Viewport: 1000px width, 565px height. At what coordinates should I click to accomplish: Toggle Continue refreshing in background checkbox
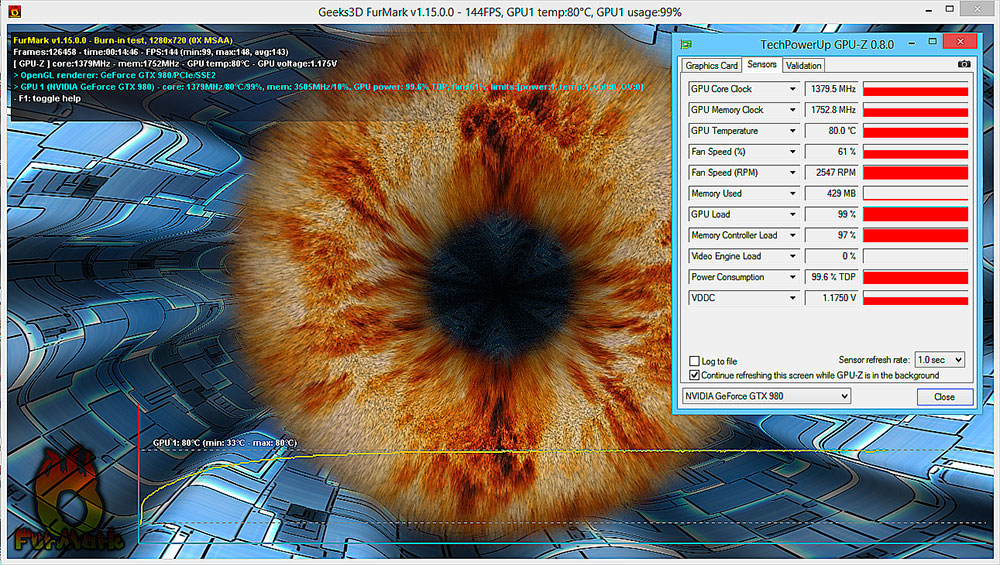click(x=695, y=375)
